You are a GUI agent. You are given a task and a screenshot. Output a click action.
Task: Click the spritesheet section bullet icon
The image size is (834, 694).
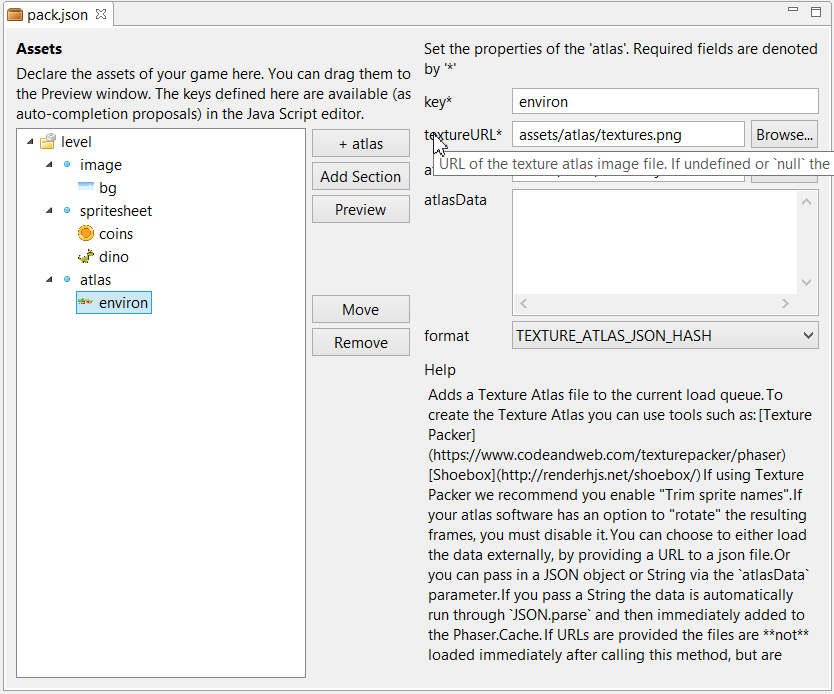tap(67, 210)
